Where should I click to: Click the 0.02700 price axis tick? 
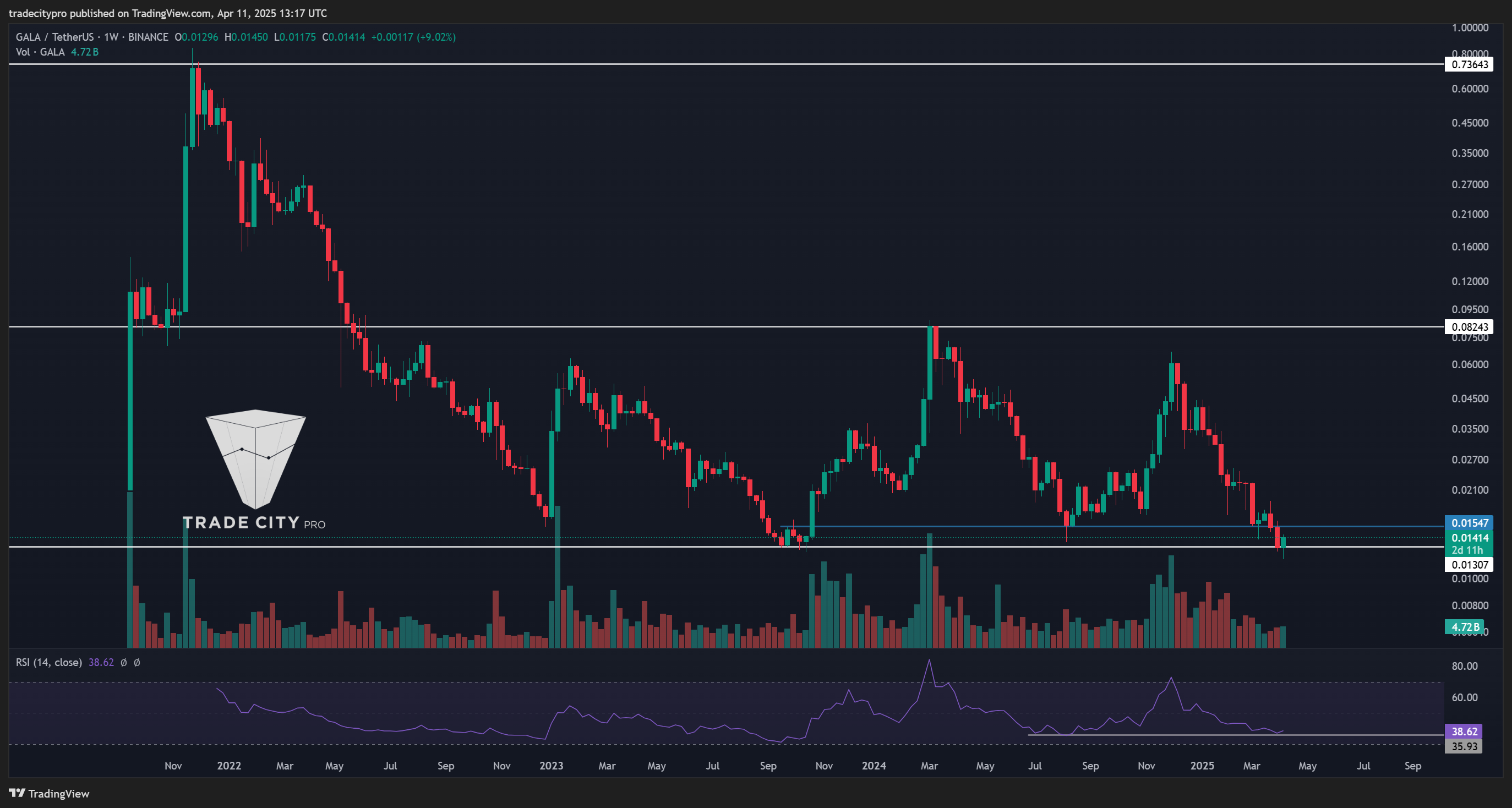click(x=1470, y=460)
